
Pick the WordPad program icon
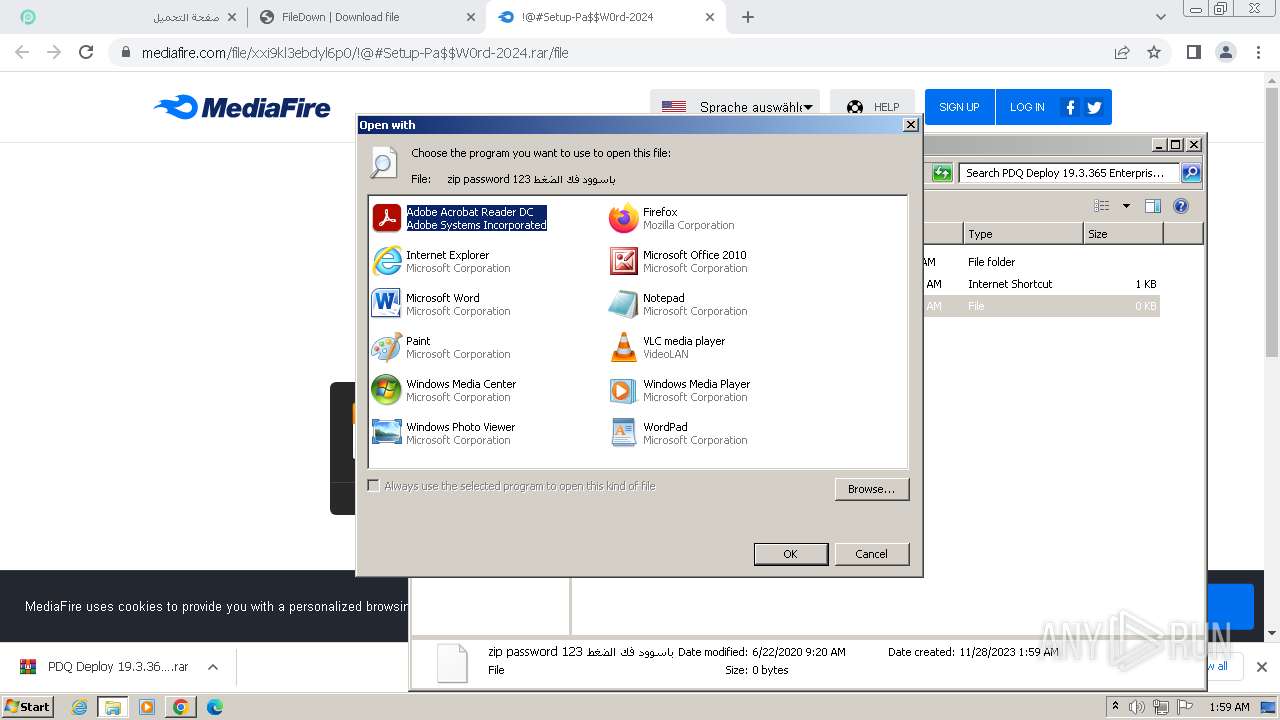tap(623, 433)
